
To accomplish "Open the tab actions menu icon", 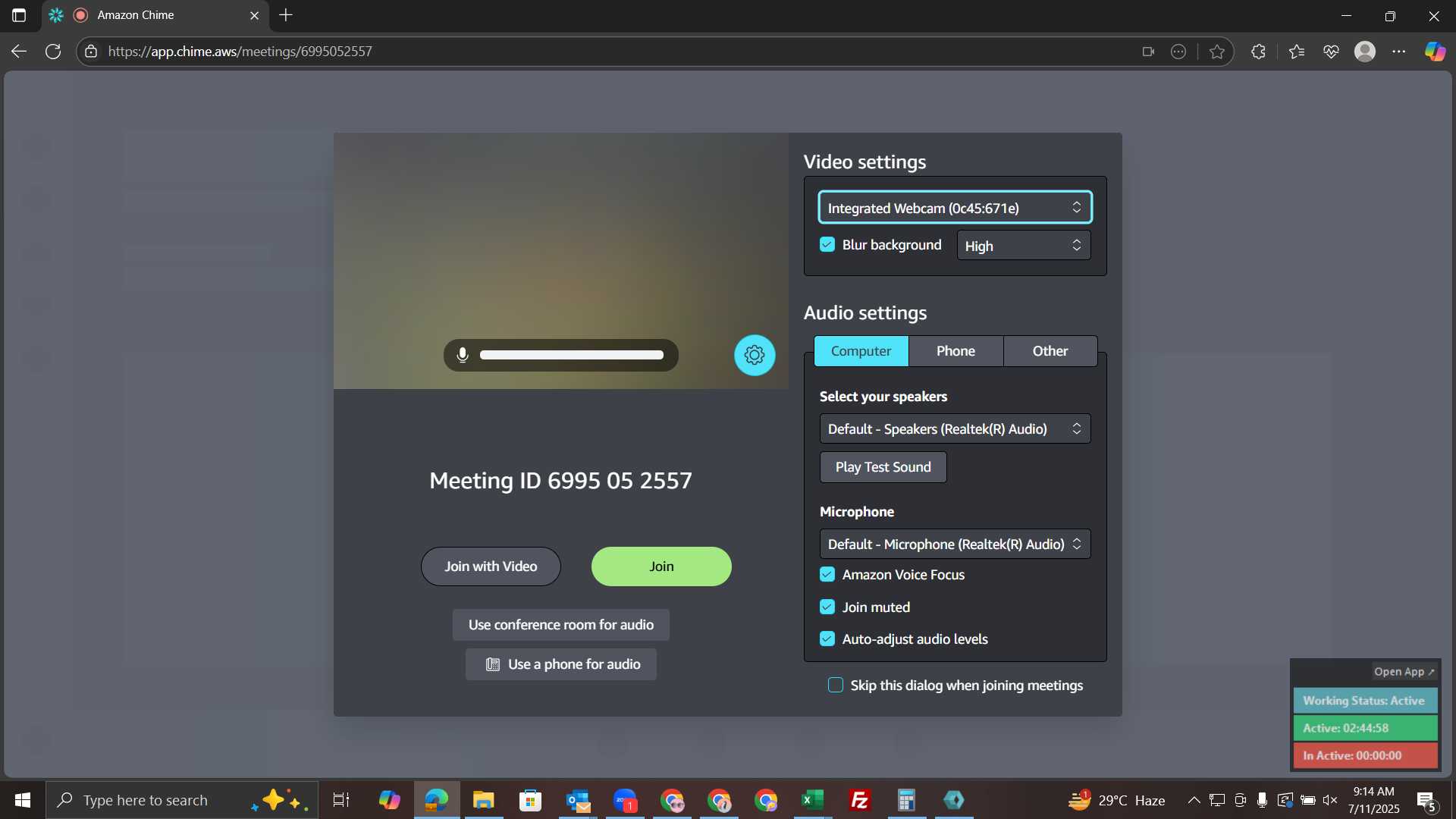I will tap(19, 15).
